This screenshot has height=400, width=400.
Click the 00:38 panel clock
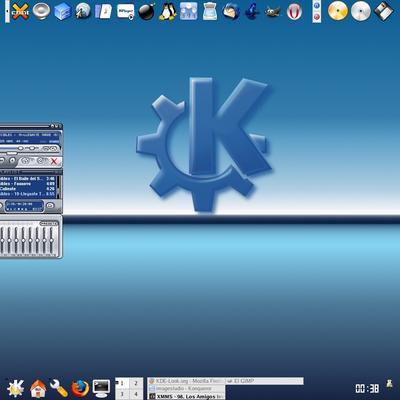(x=367, y=388)
